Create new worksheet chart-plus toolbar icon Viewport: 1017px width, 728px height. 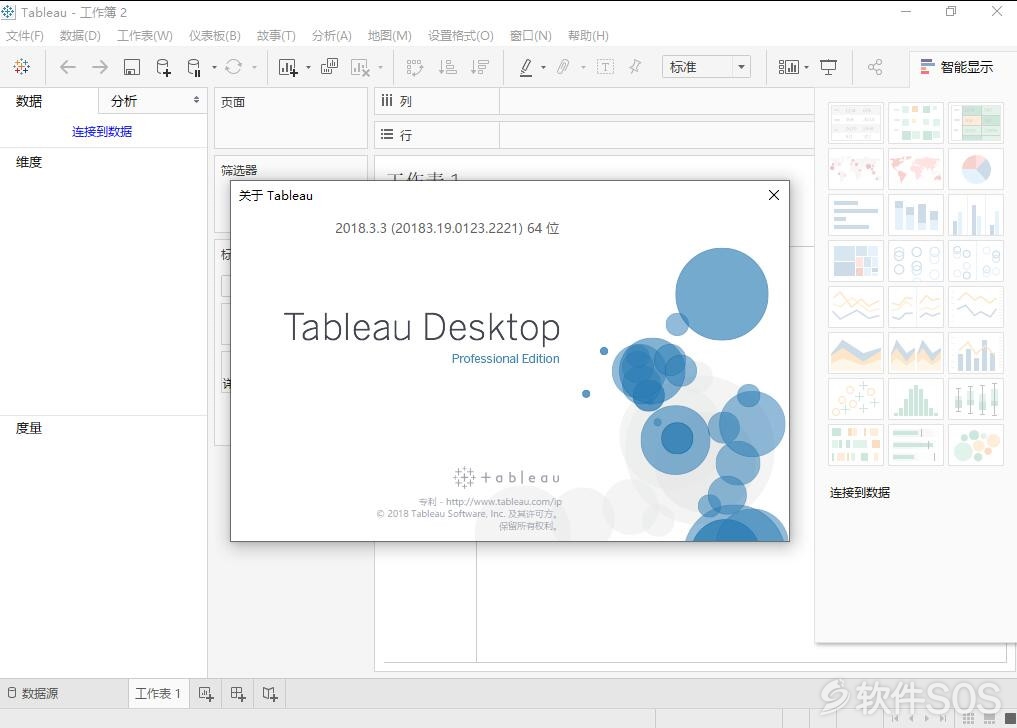[x=288, y=67]
